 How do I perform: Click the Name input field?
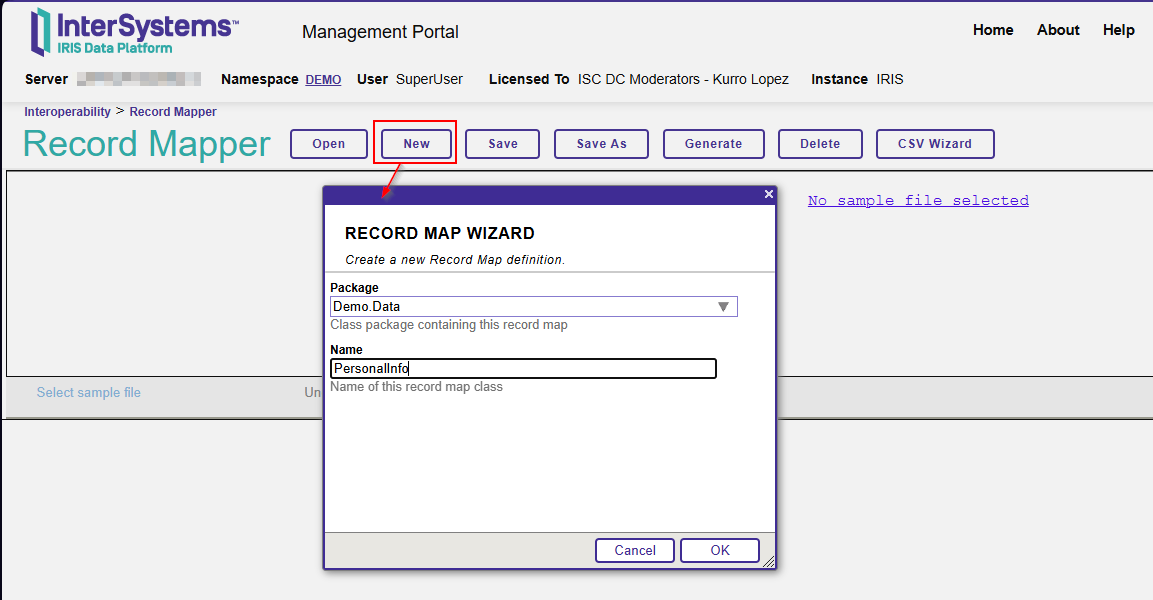tap(523, 369)
